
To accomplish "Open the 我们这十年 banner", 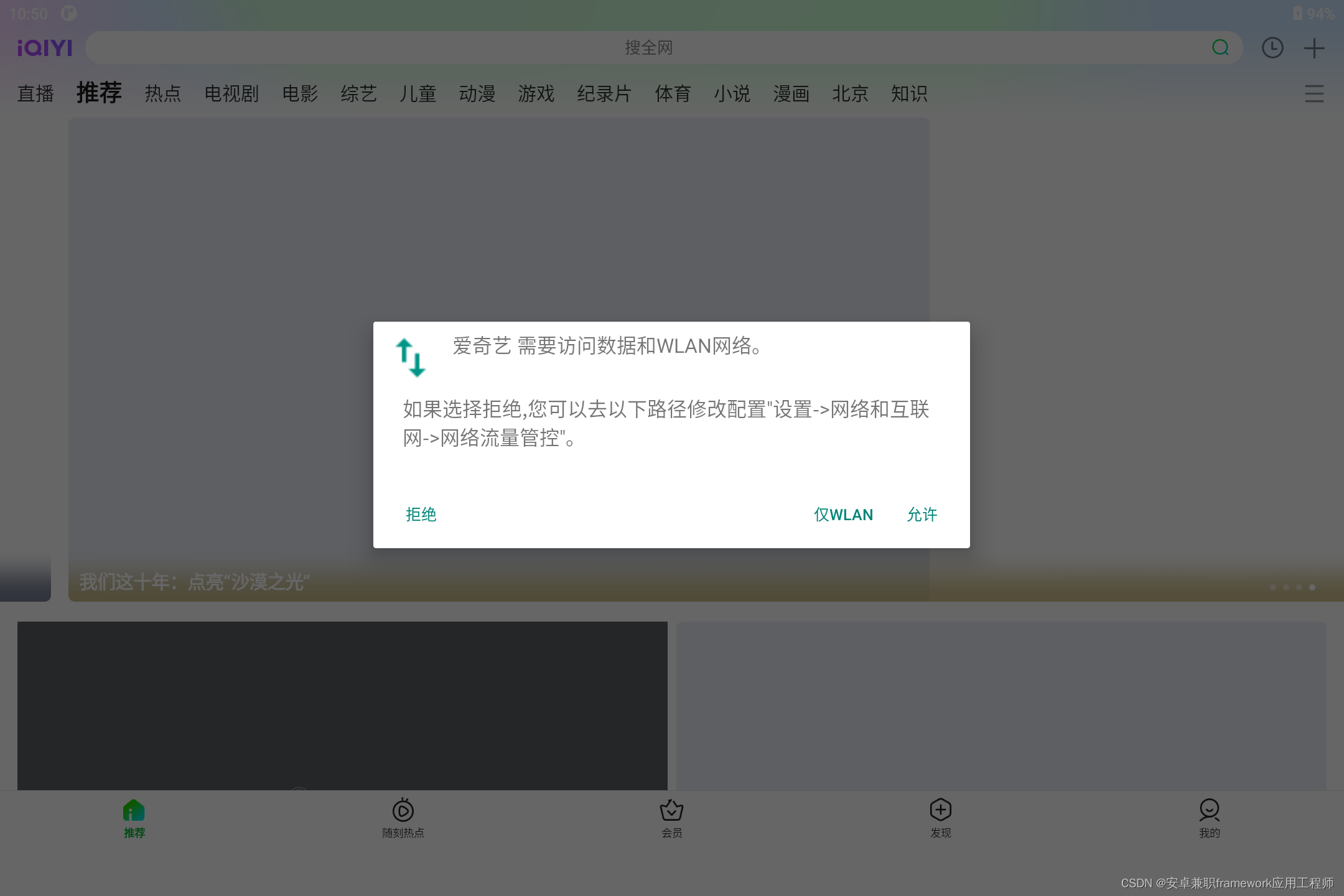I will pyautogui.click(x=194, y=582).
